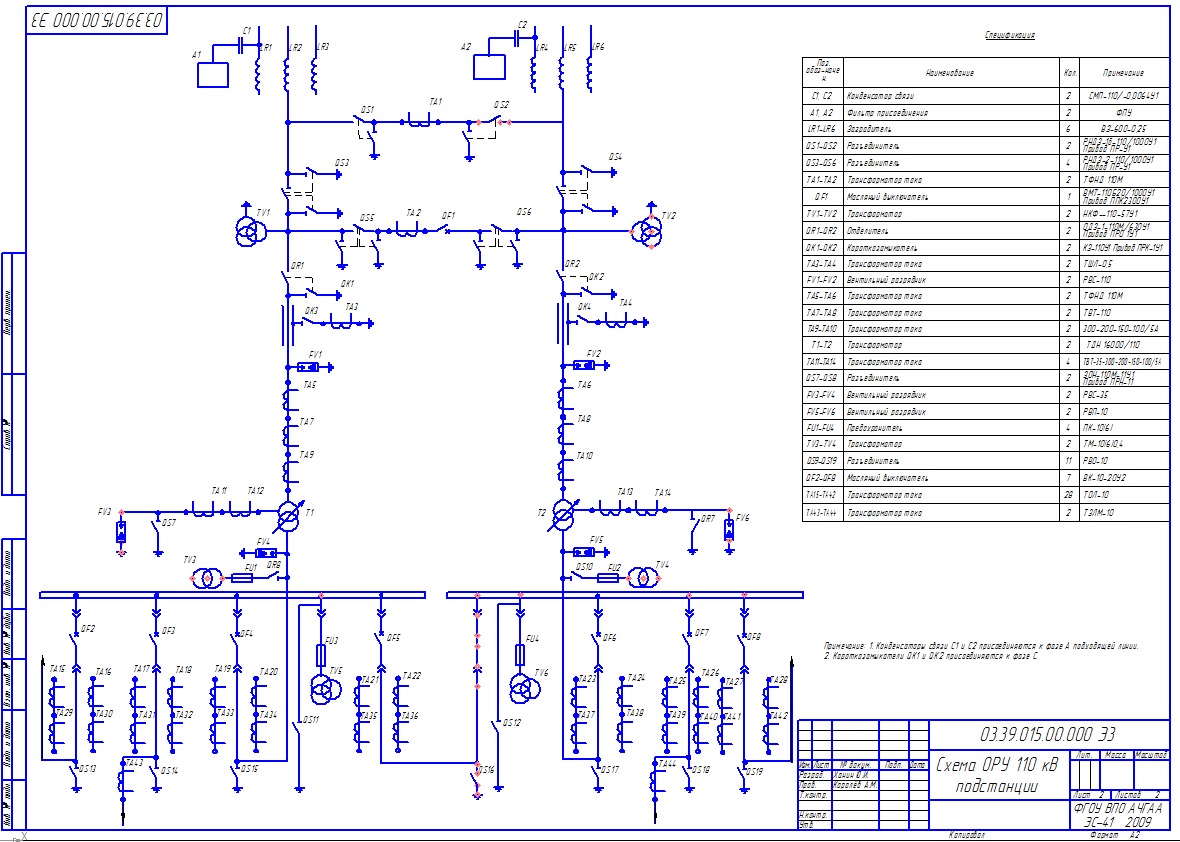Image resolution: width=1180 pixels, height=842 pixels.
Task: Select the note about short-circuiters QK1 and QK2
Action: tap(932, 657)
